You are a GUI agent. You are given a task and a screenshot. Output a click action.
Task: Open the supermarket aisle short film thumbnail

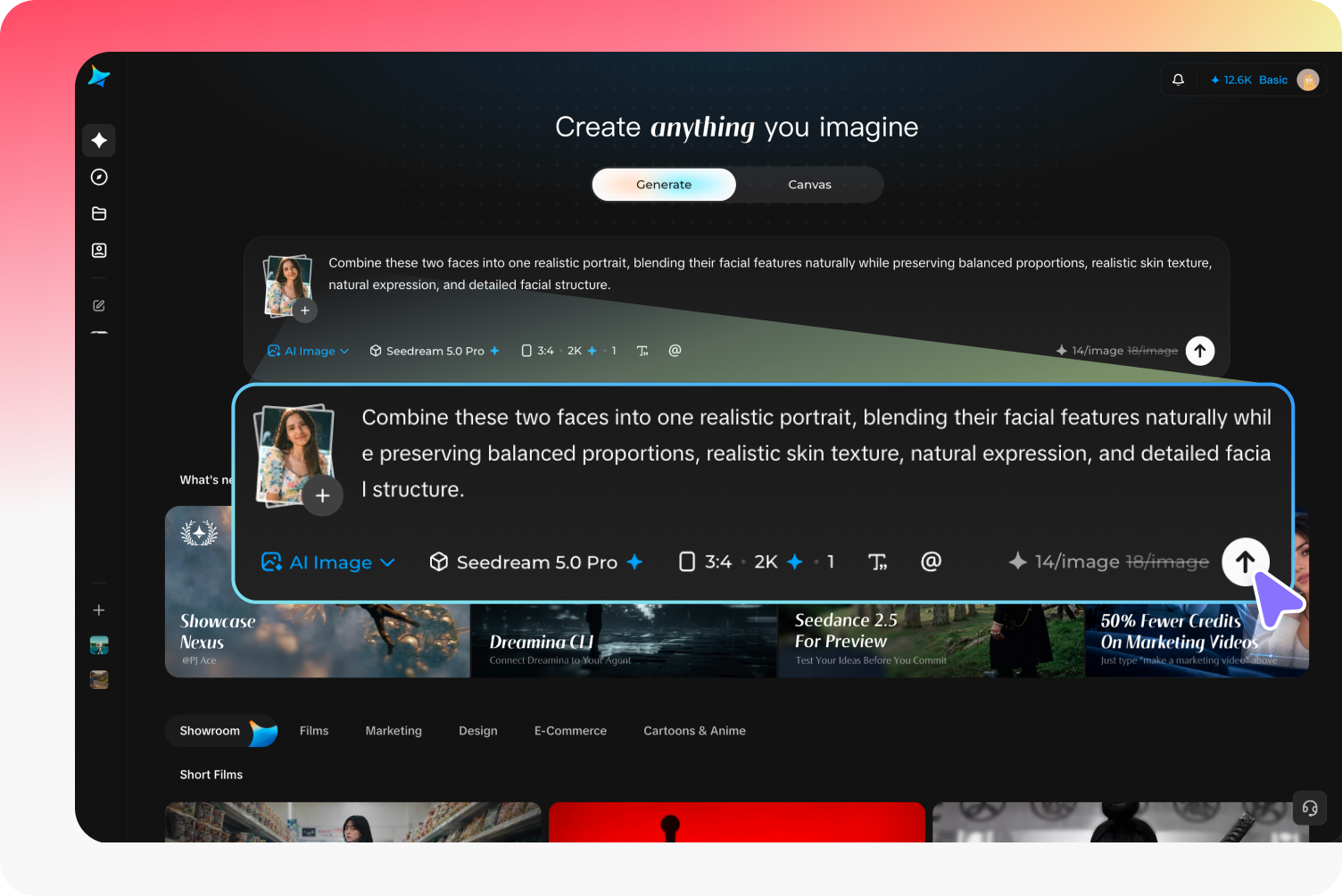tap(353, 822)
